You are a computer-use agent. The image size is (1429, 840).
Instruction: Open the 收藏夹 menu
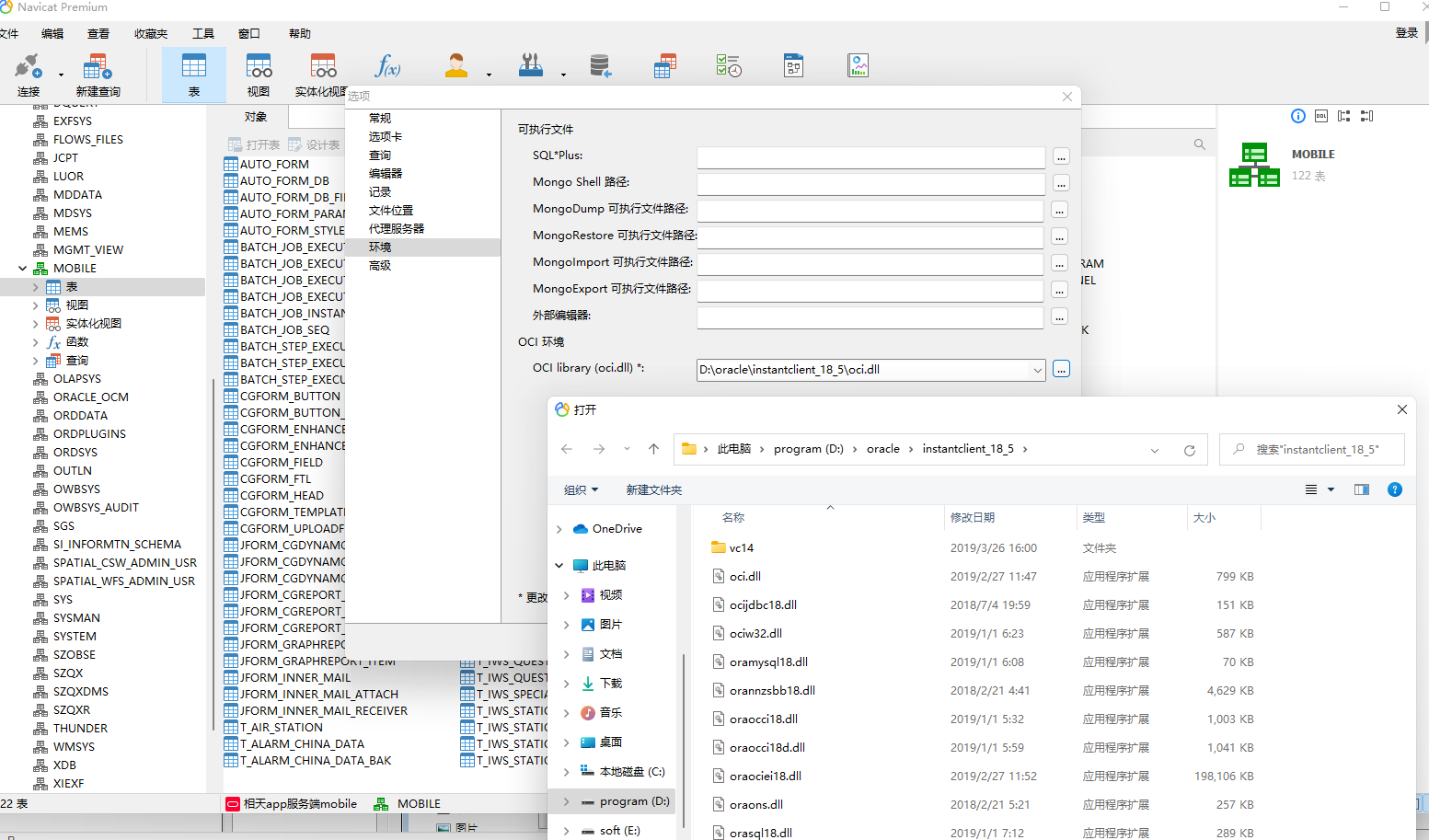coord(151,34)
